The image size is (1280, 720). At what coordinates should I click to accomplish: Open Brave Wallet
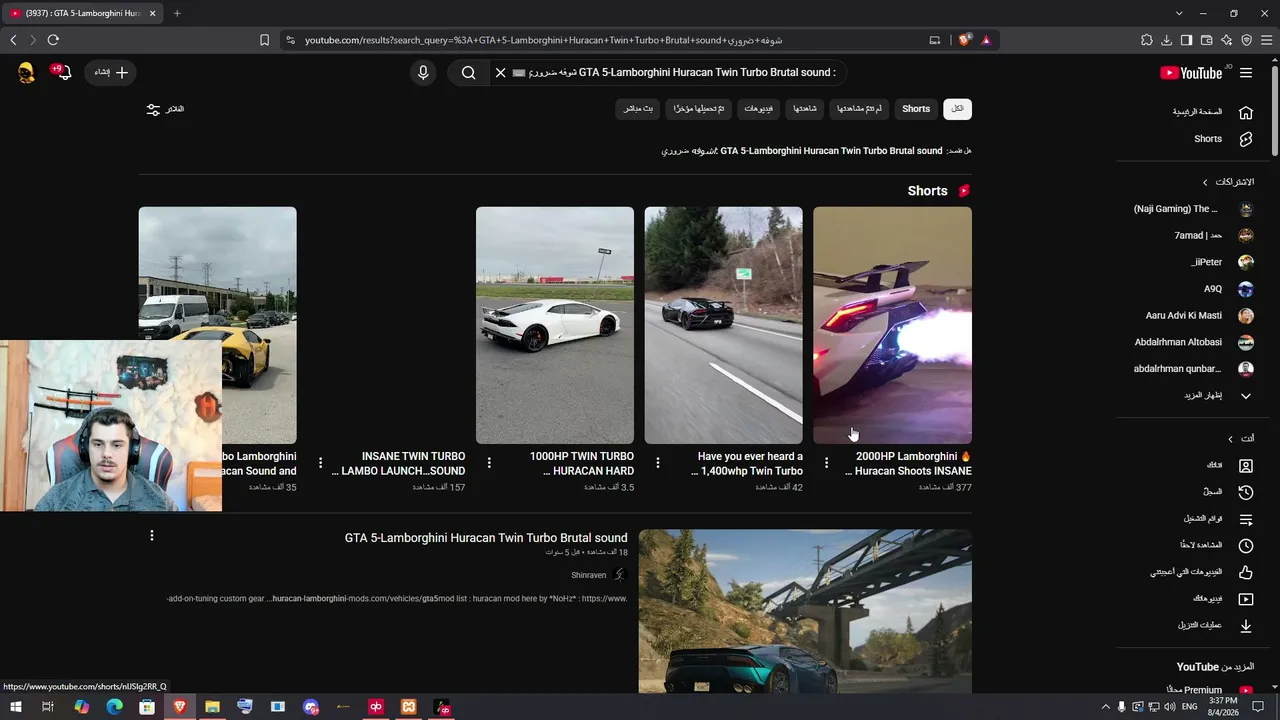[1206, 40]
